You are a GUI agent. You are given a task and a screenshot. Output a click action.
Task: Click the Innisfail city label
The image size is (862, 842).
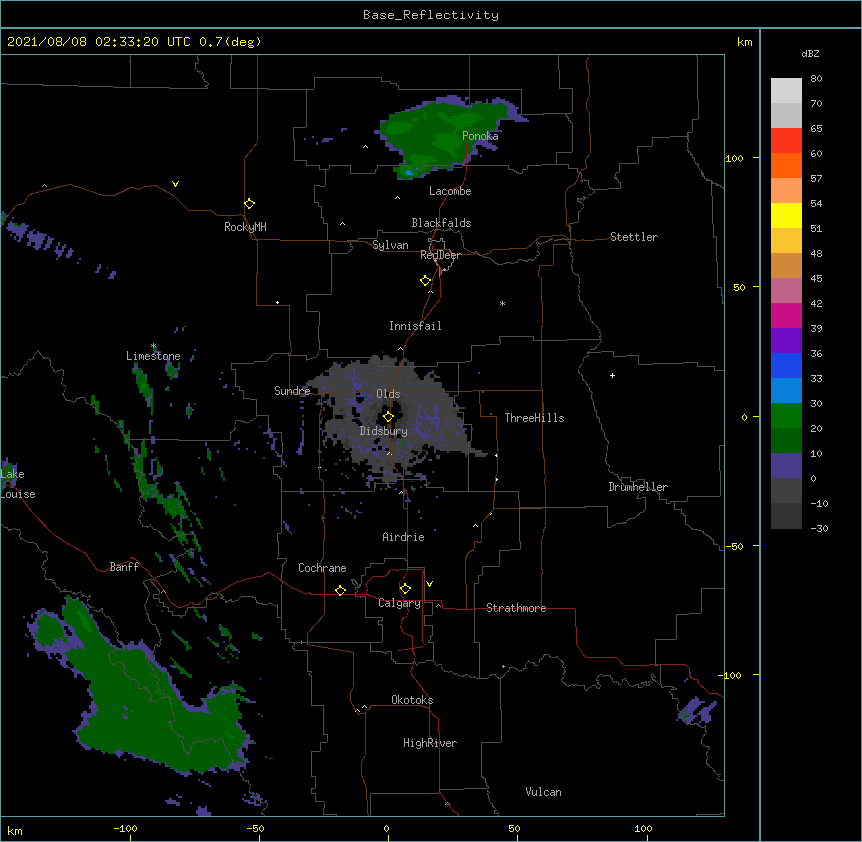click(415, 326)
